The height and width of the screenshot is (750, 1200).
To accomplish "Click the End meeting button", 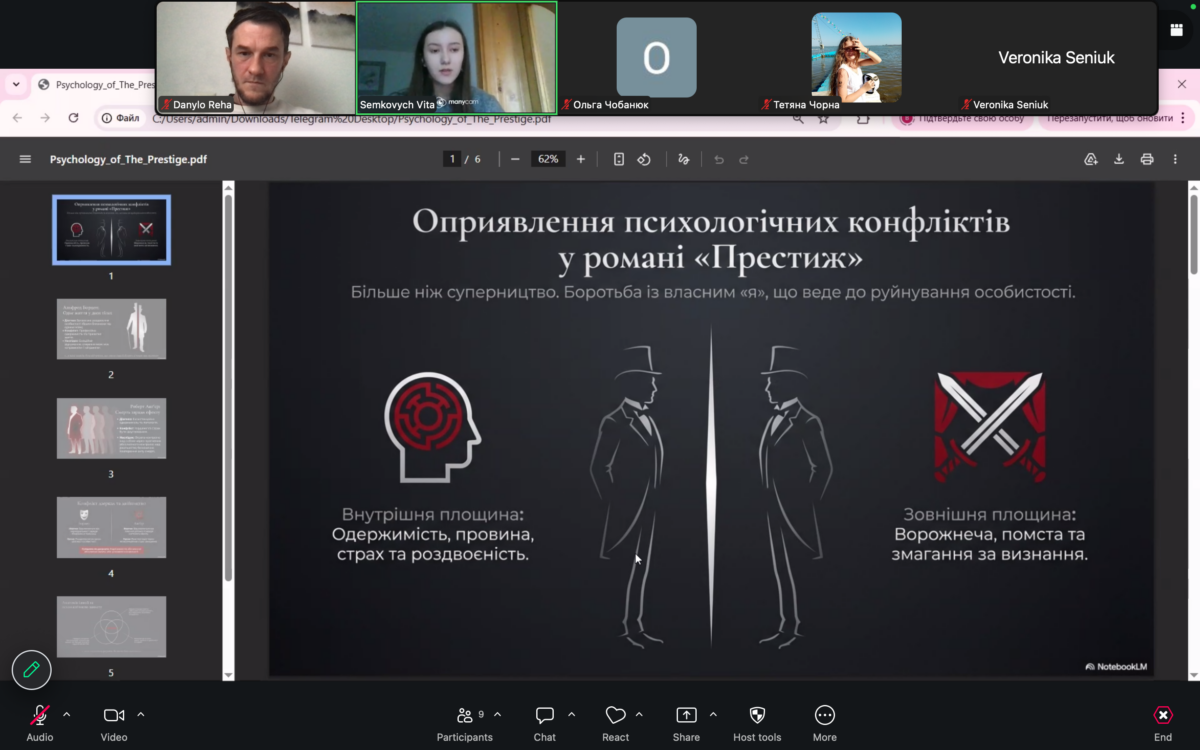I will coord(1163,716).
